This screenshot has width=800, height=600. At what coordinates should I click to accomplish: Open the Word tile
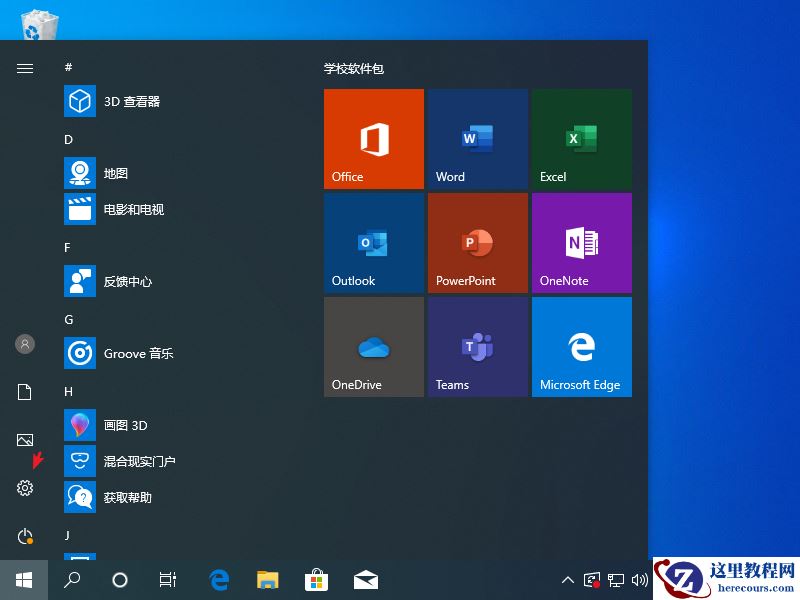point(477,138)
